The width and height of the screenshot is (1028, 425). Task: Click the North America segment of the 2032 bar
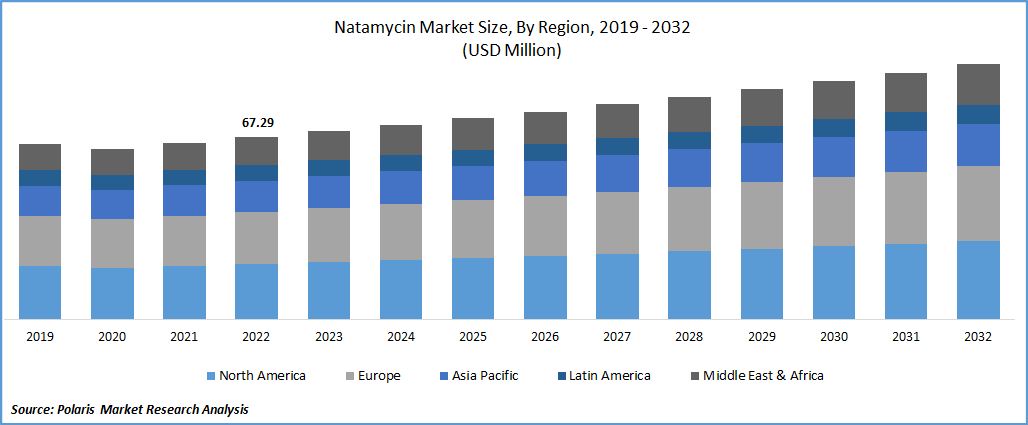point(978,280)
